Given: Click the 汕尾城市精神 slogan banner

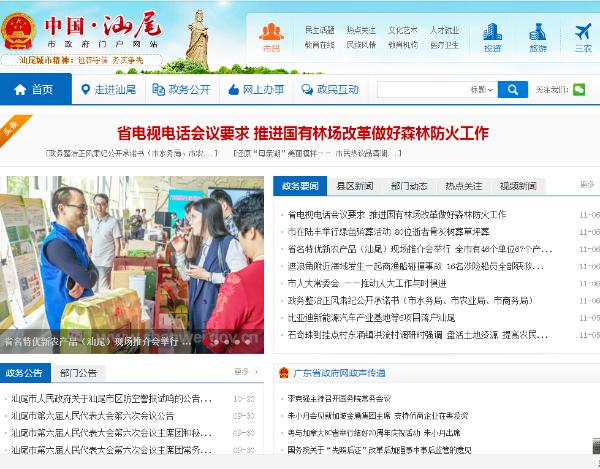Looking at the screenshot, I should pyautogui.click(x=81, y=60).
